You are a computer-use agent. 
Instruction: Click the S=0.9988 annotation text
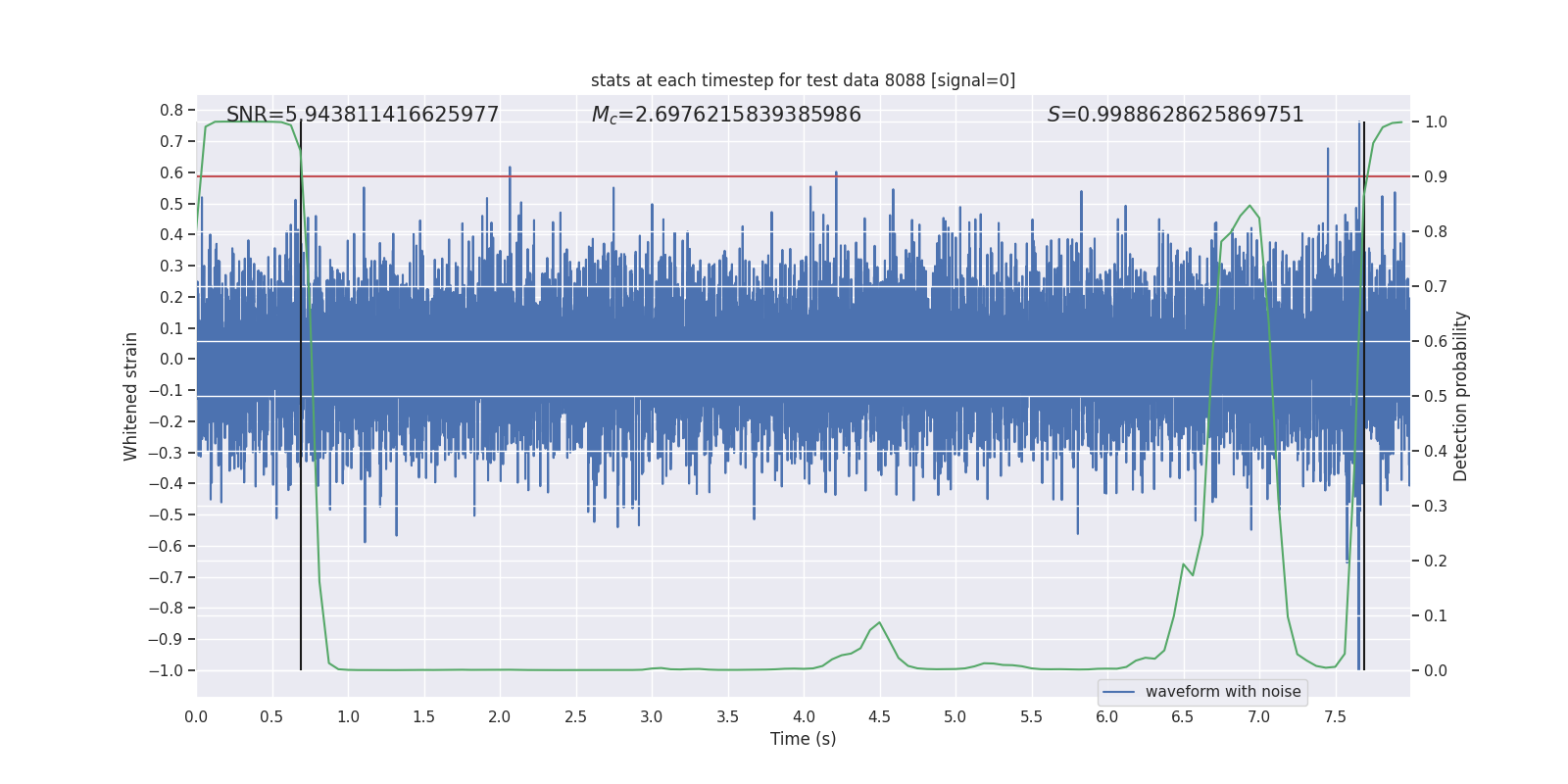pyautogui.click(x=1175, y=115)
